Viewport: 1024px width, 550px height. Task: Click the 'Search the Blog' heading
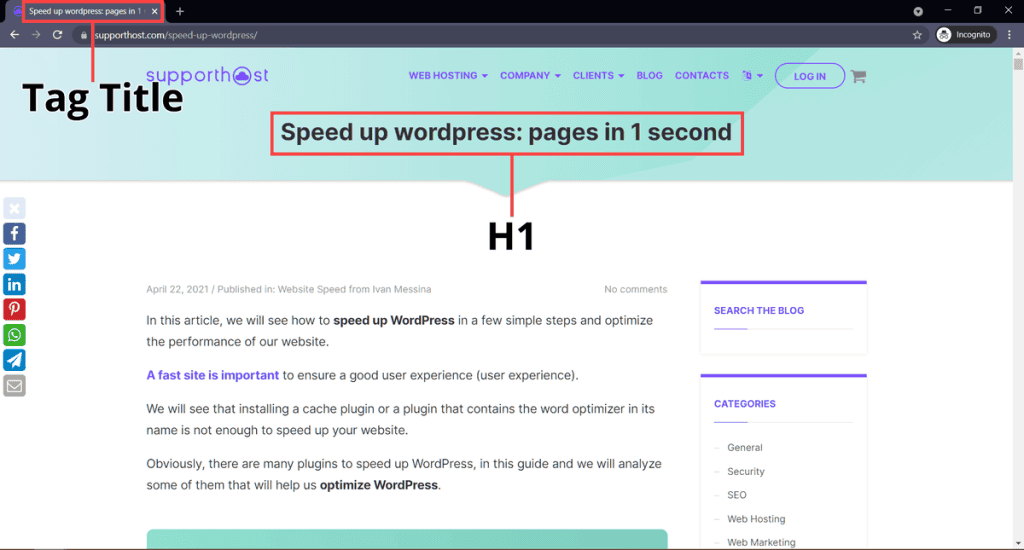coord(759,311)
